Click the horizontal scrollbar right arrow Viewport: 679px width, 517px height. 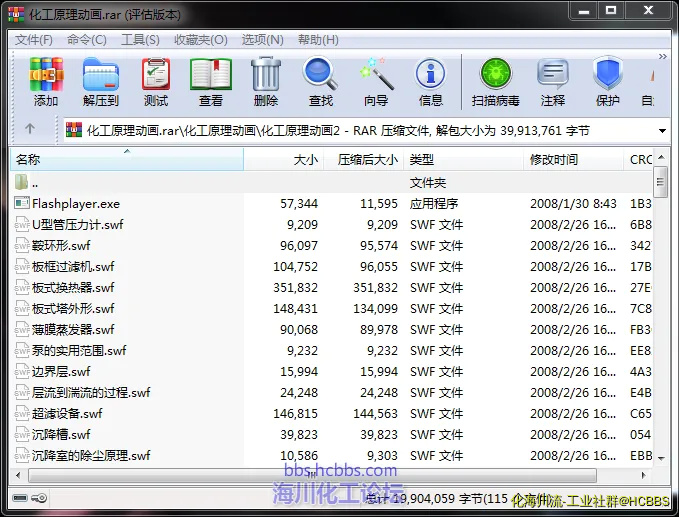643,475
